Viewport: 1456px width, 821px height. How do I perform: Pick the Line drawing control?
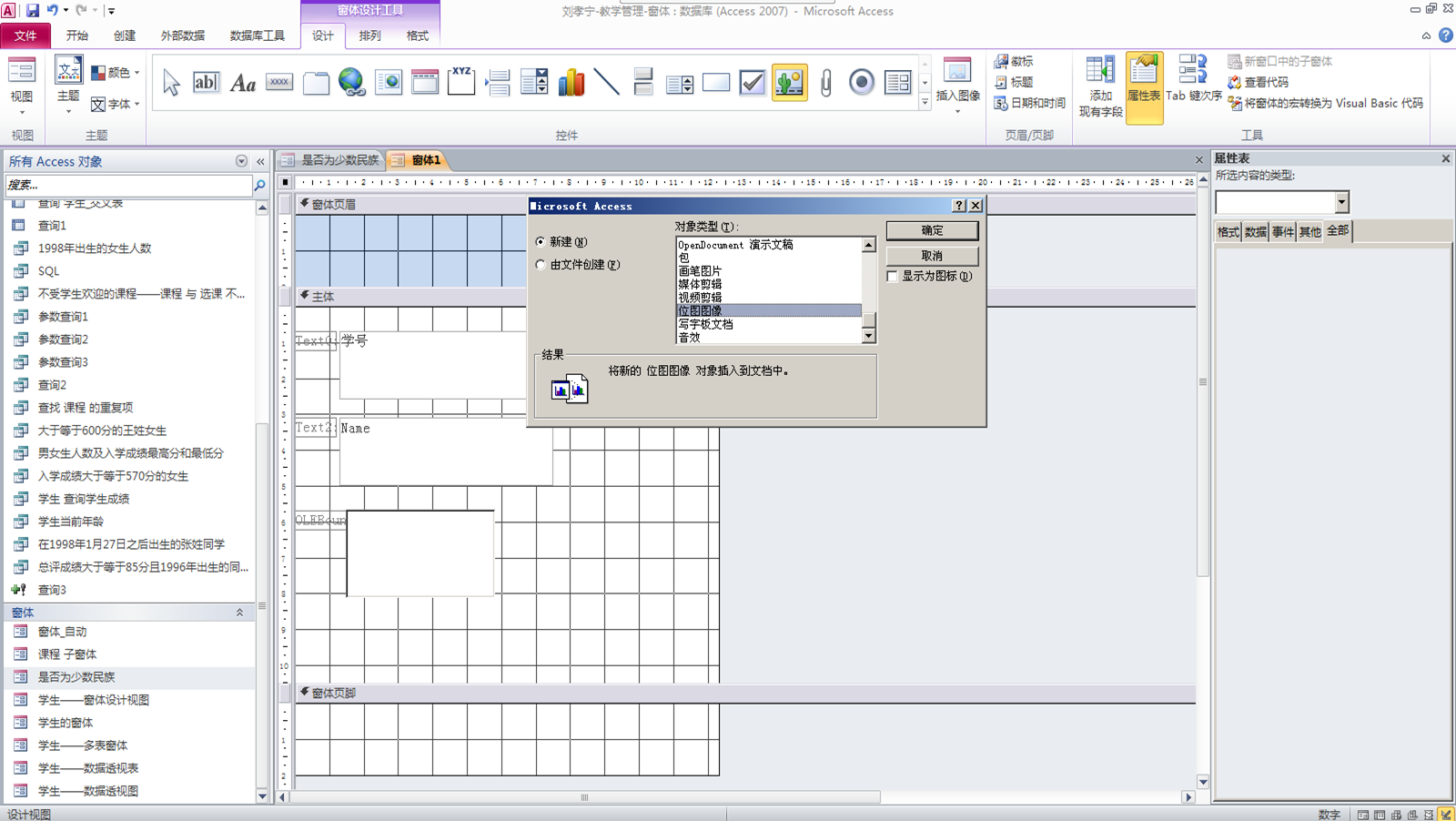(606, 83)
